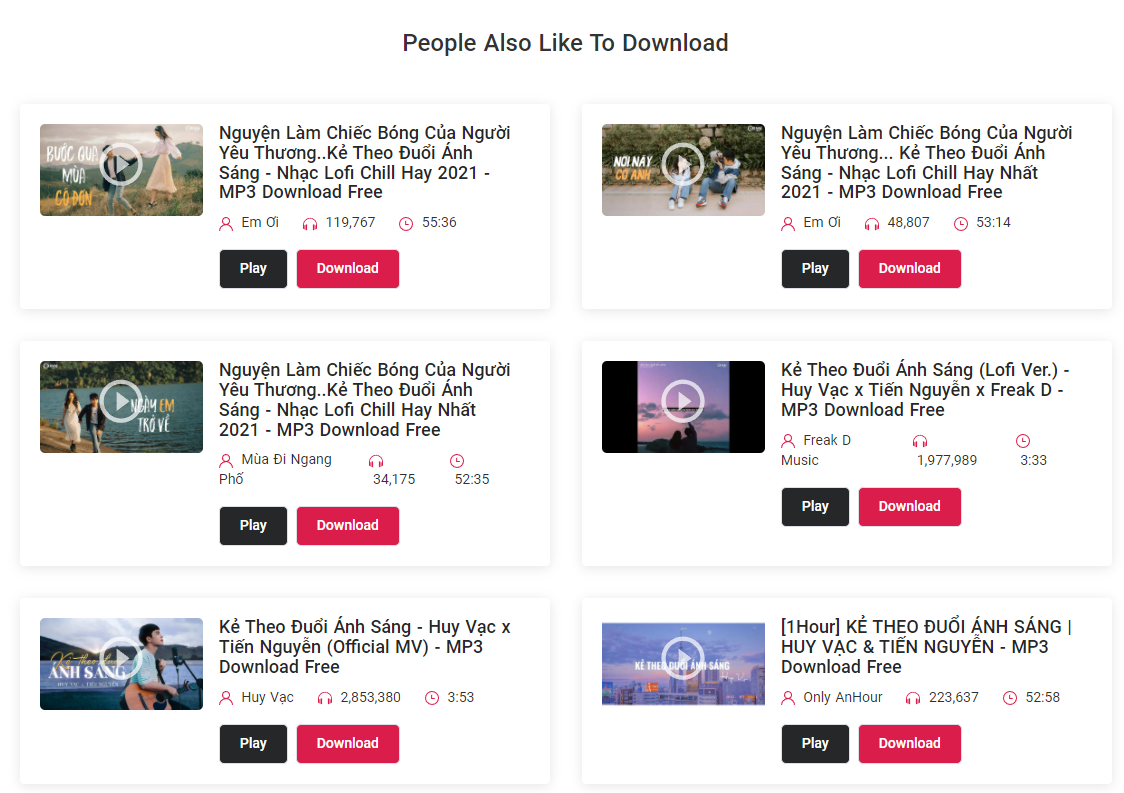Viewport: 1124px width, 793px height.
Task: Play the 55:36 Em Ơi lofi track
Action: click(x=253, y=269)
